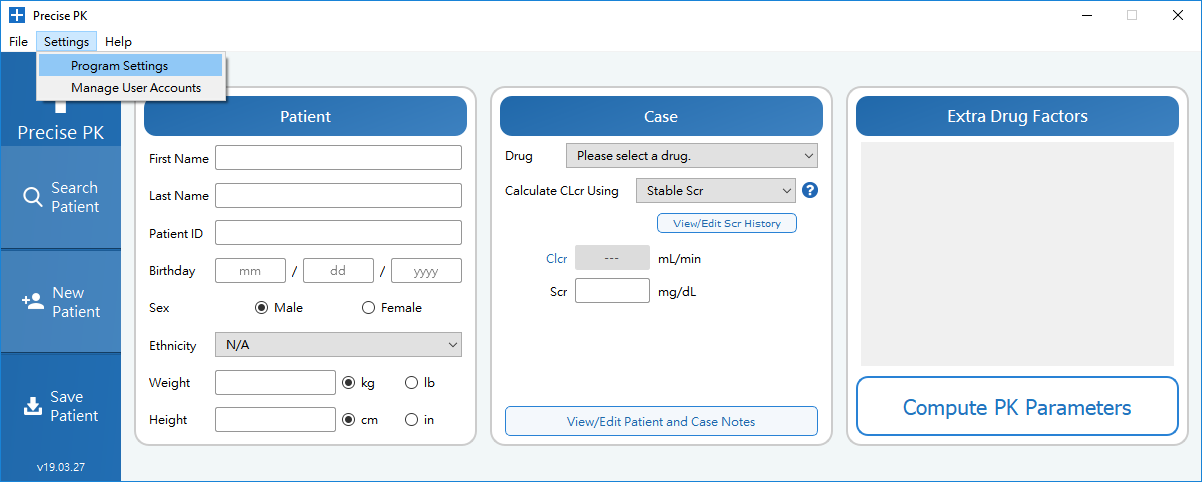Focus the First Name input field
1202x482 pixels.
point(338,158)
